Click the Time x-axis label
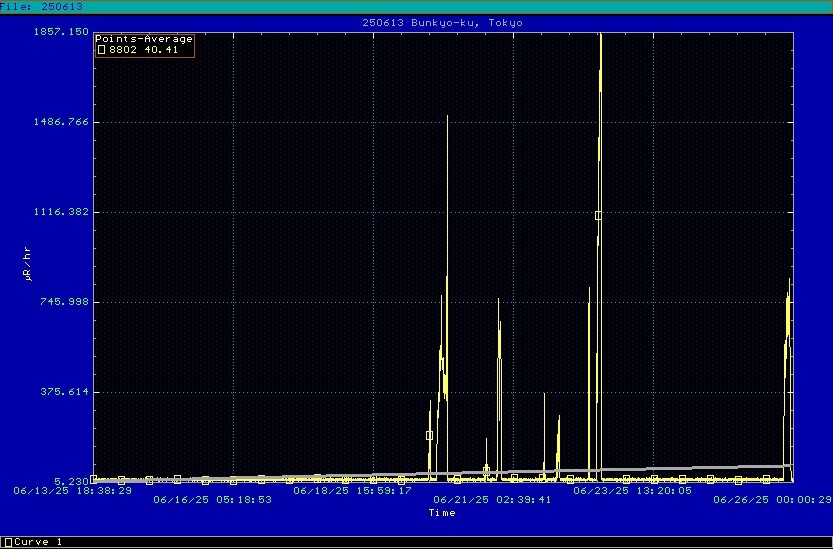Screen dimensions: 833x549 pyautogui.click(x=441, y=513)
